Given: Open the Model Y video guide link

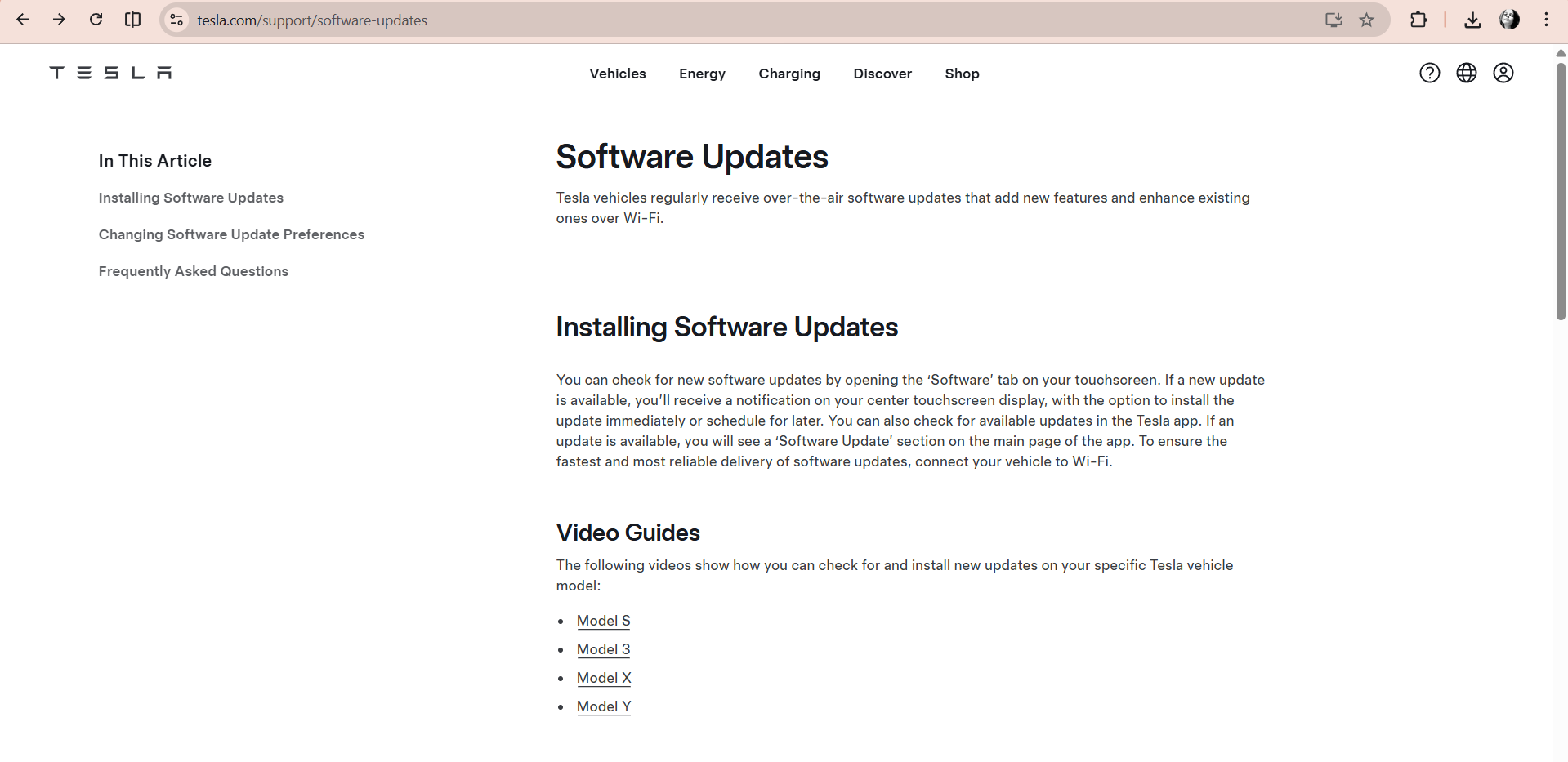Looking at the screenshot, I should (x=603, y=706).
